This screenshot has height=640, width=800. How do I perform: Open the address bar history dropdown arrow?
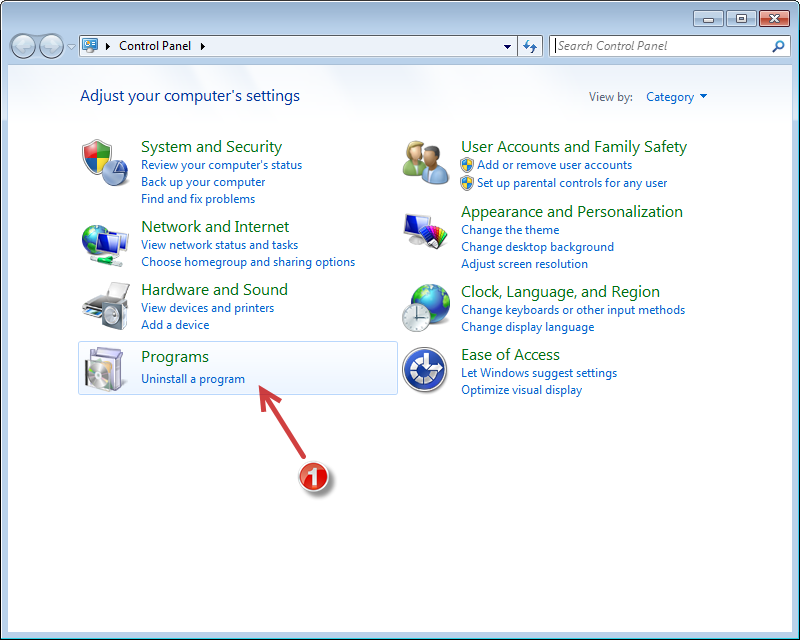tap(508, 46)
